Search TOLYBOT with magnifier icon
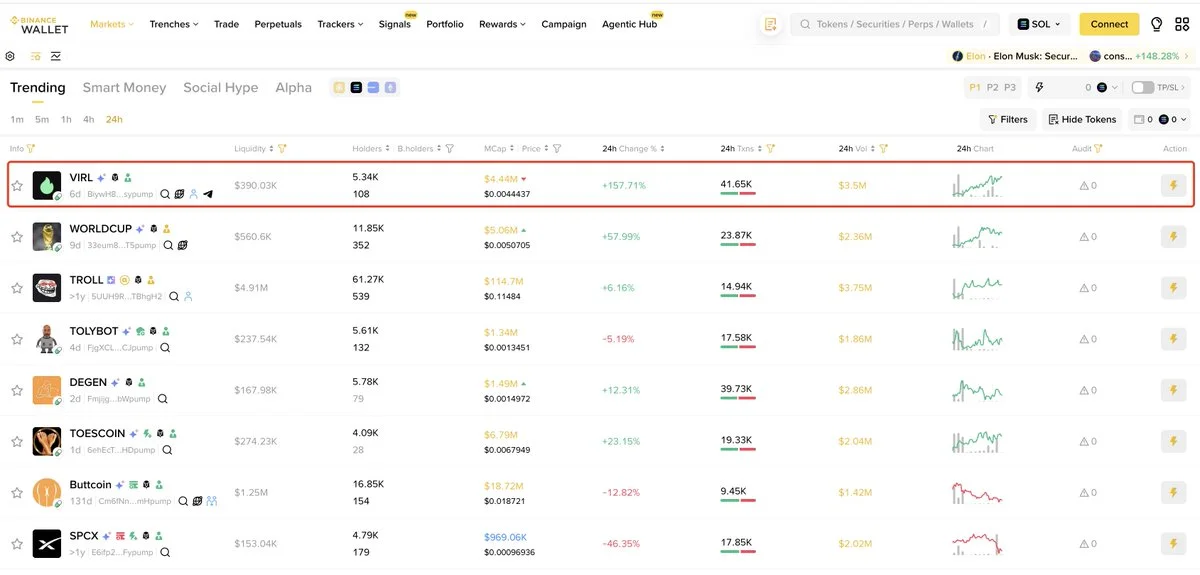1200x575 pixels. coord(165,348)
